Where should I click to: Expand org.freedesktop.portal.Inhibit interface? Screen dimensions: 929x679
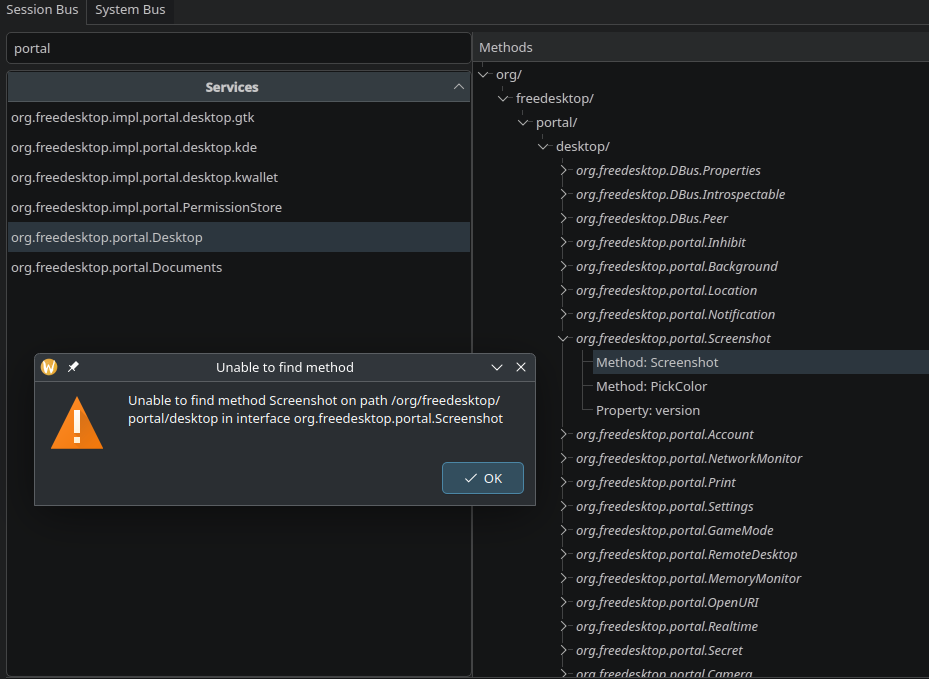tap(563, 242)
